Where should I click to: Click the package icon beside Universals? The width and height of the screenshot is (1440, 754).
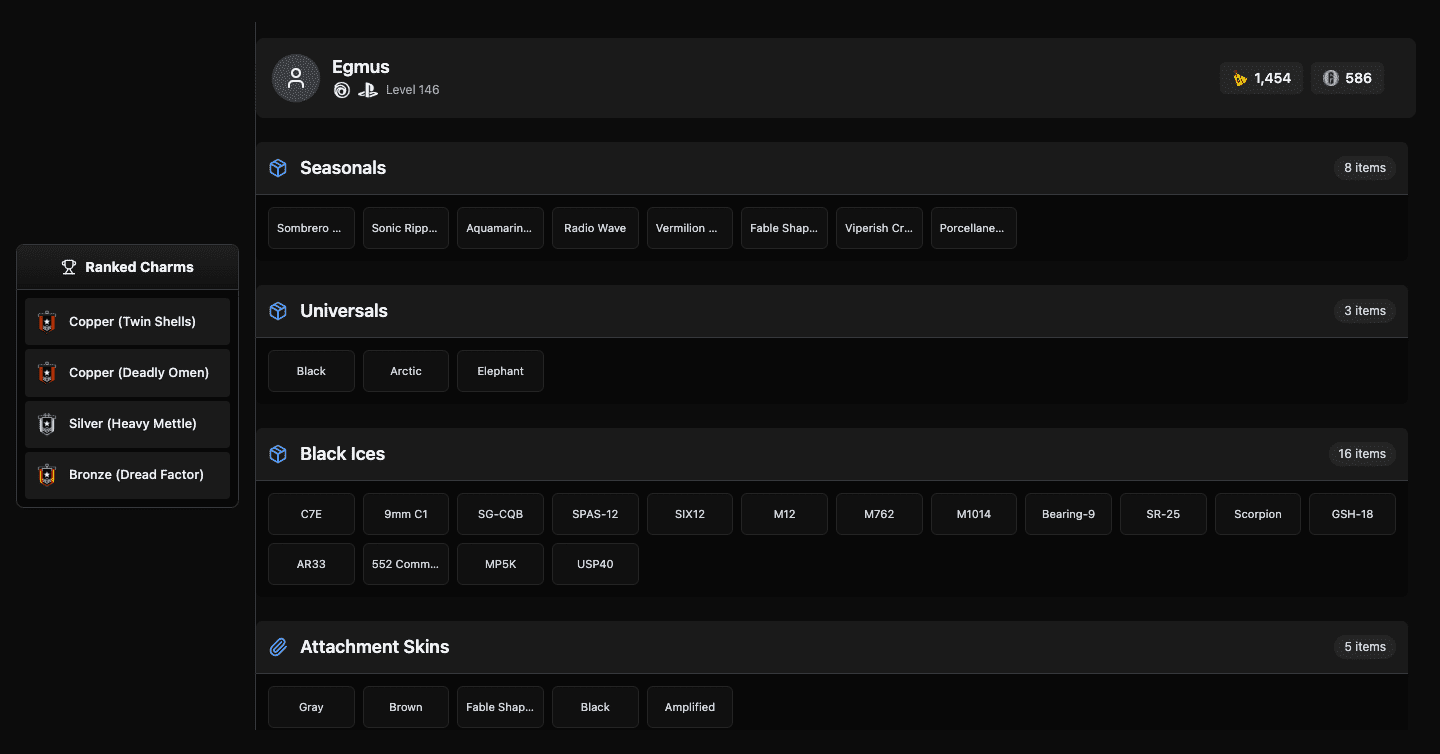tap(278, 311)
